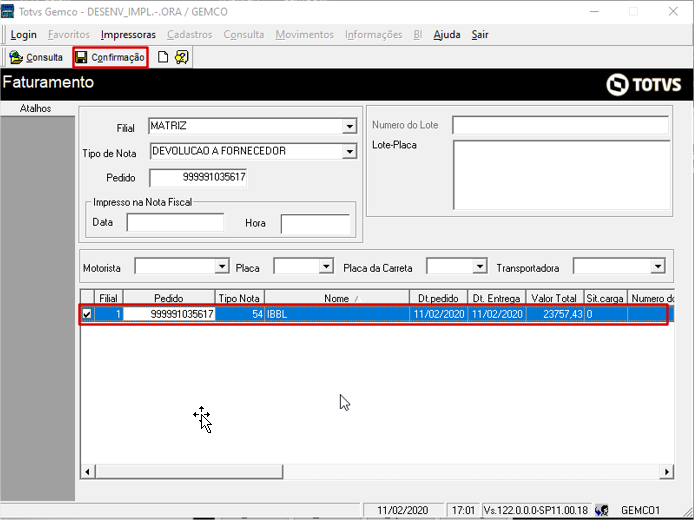The height and width of the screenshot is (520, 694).
Task: Open the Placa dropdown
Action: (326, 266)
